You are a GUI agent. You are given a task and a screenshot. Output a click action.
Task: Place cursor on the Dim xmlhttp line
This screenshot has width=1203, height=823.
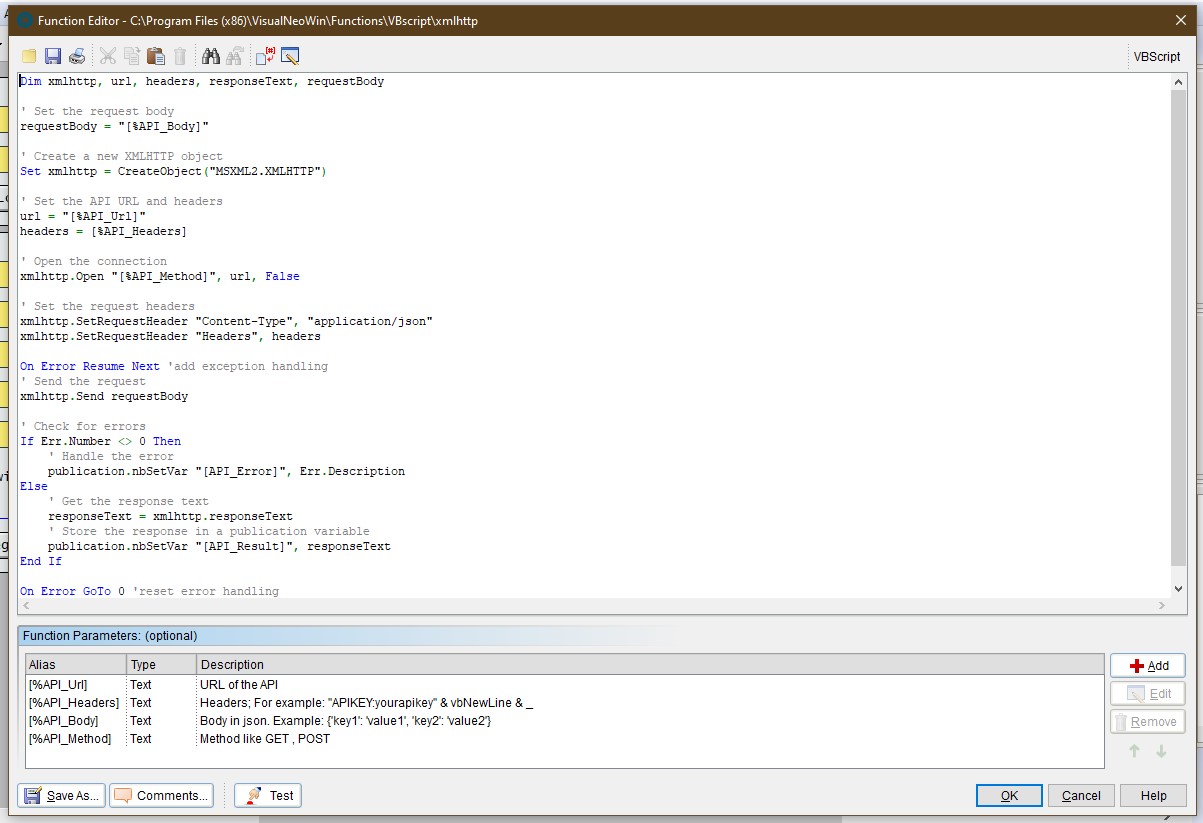coord(202,81)
